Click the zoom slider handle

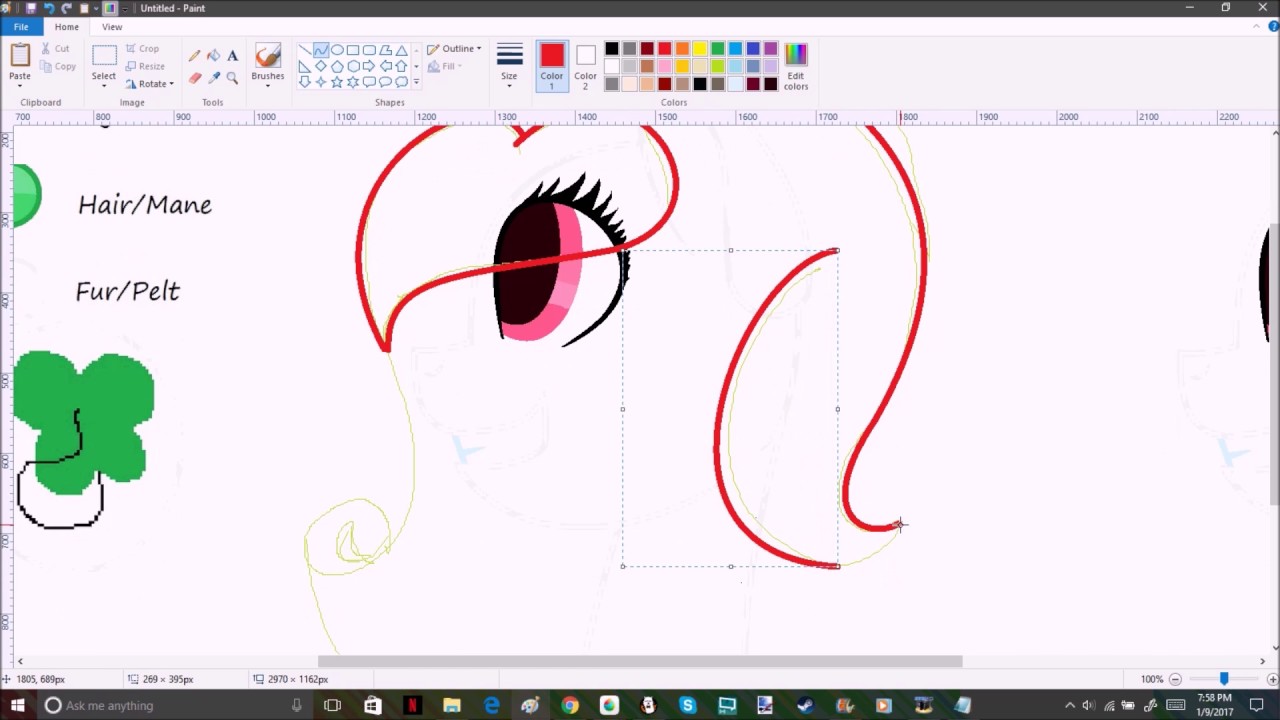[1223, 680]
